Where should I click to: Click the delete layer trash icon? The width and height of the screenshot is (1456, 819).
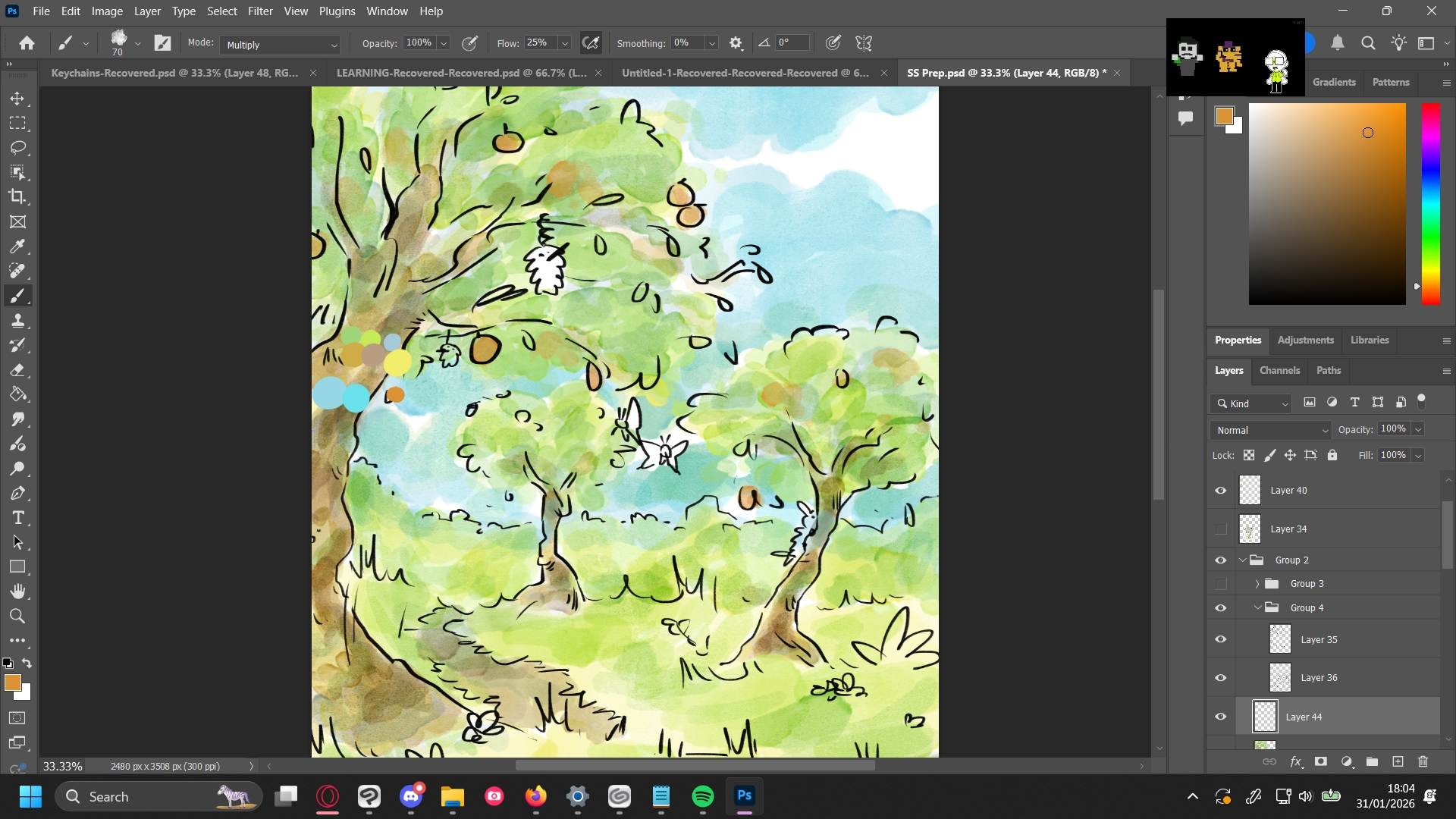click(x=1423, y=761)
